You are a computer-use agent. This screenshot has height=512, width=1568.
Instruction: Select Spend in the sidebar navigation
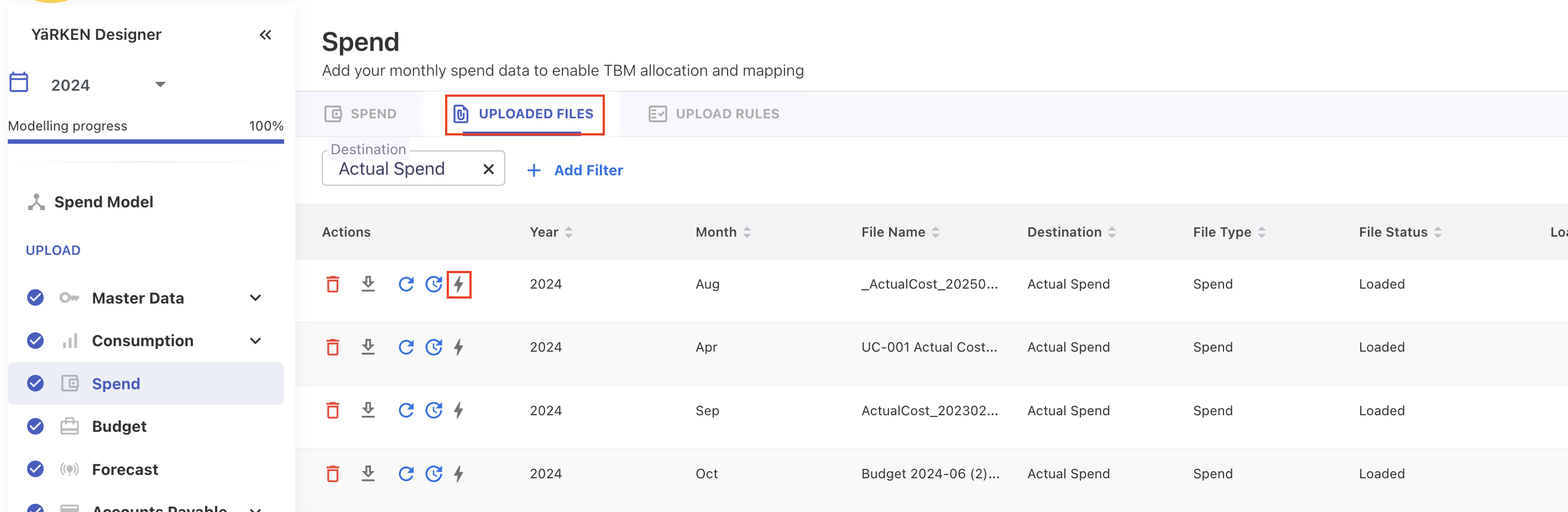click(x=116, y=384)
